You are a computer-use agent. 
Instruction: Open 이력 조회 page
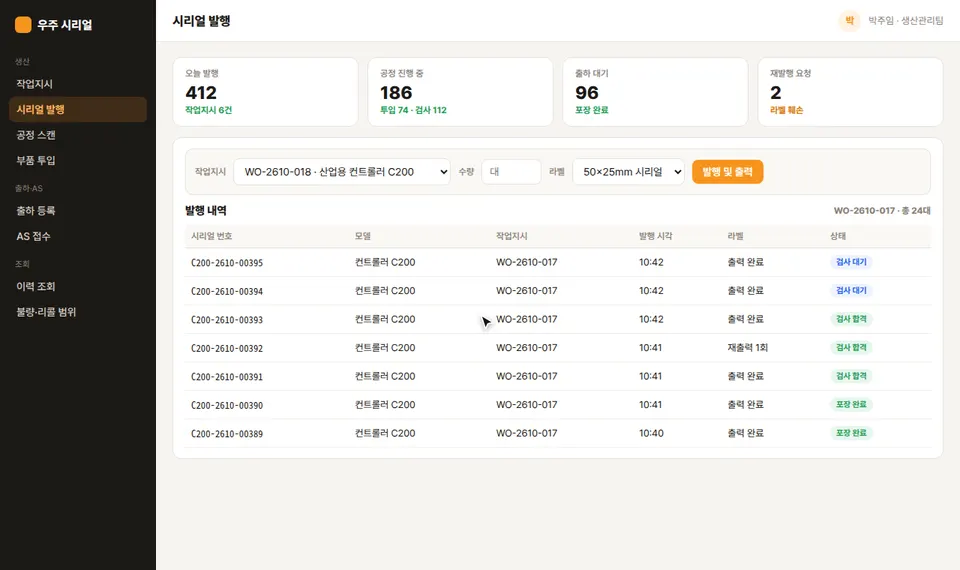78,287
